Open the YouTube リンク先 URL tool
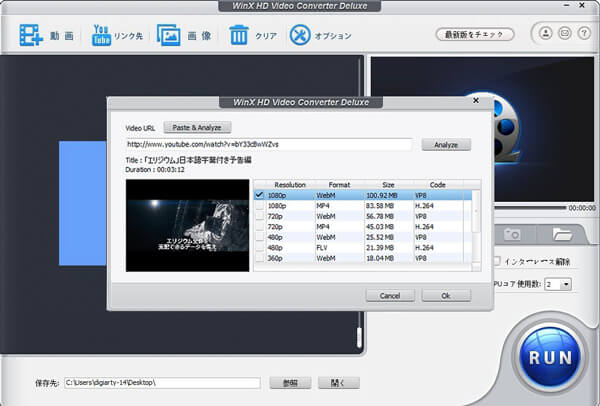 pyautogui.click(x=101, y=35)
